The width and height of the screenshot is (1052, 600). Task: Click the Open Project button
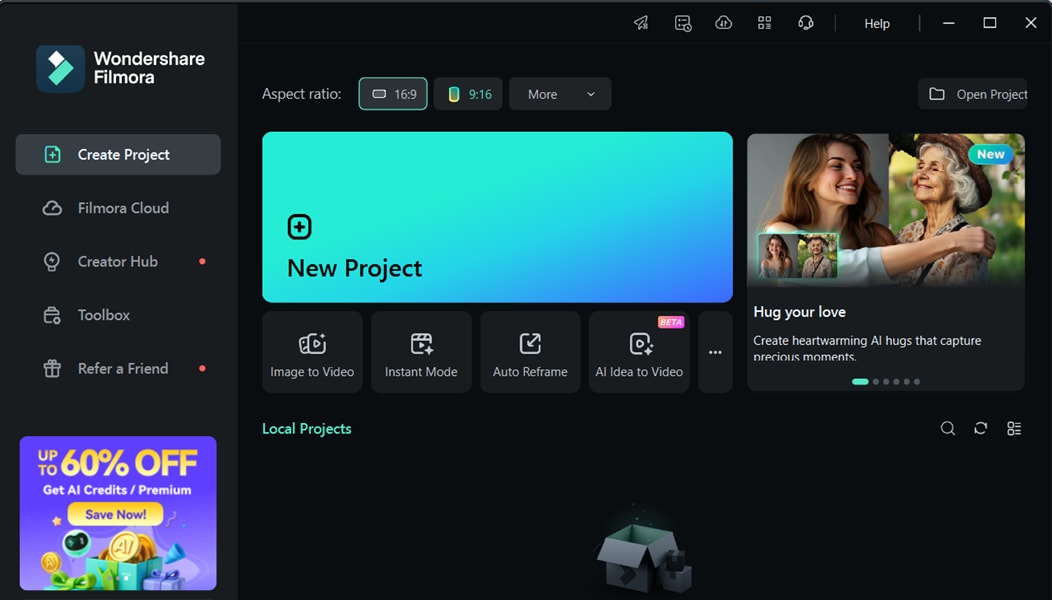tap(972, 94)
